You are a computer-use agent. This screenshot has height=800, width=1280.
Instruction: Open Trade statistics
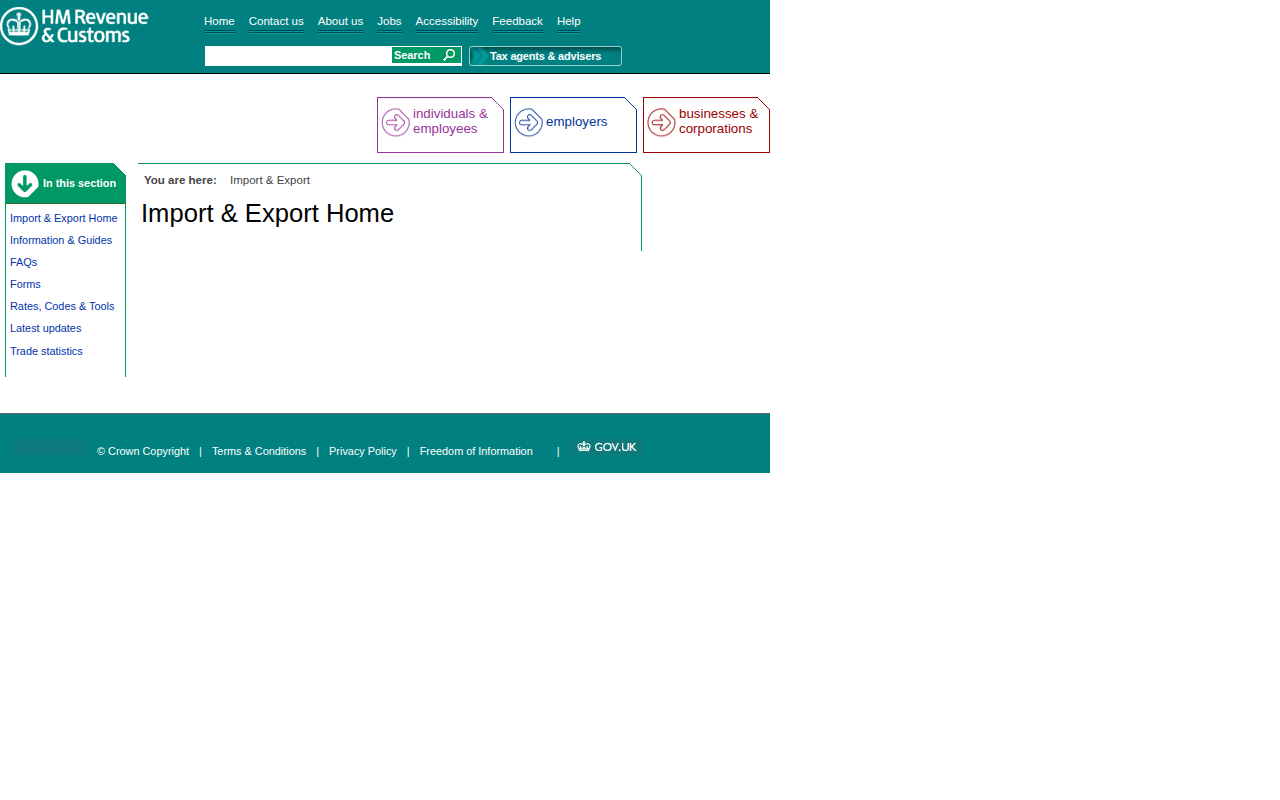pos(46,351)
